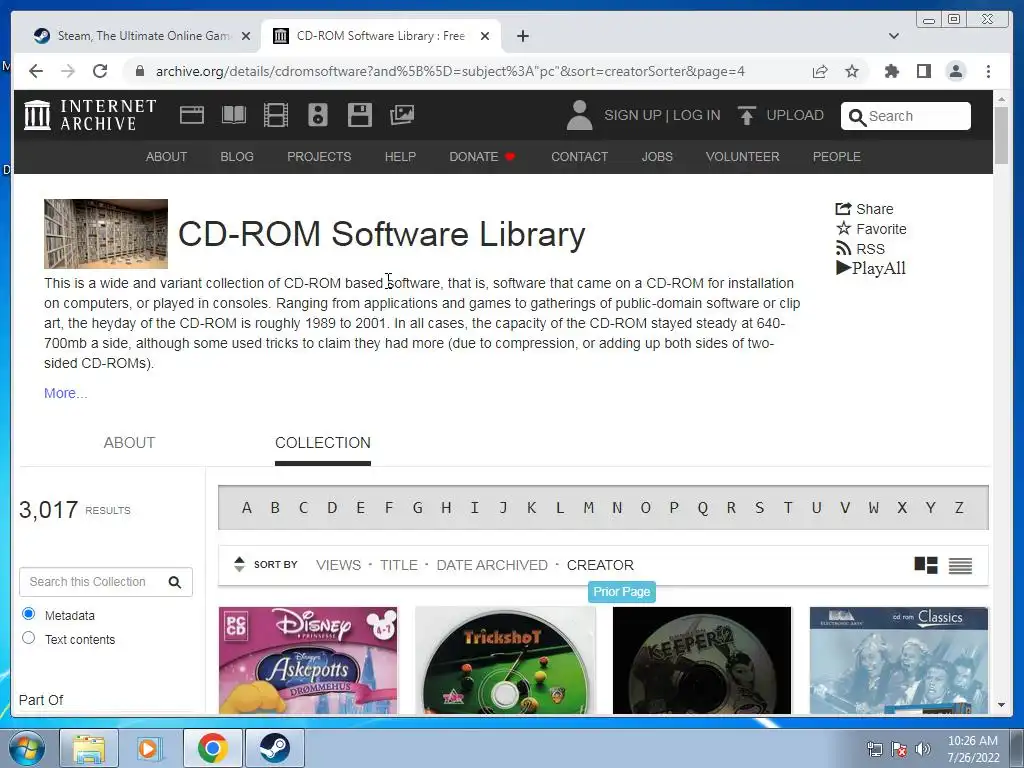Open Chrome's three-dot menu
This screenshot has width=1024, height=768.
(988, 71)
